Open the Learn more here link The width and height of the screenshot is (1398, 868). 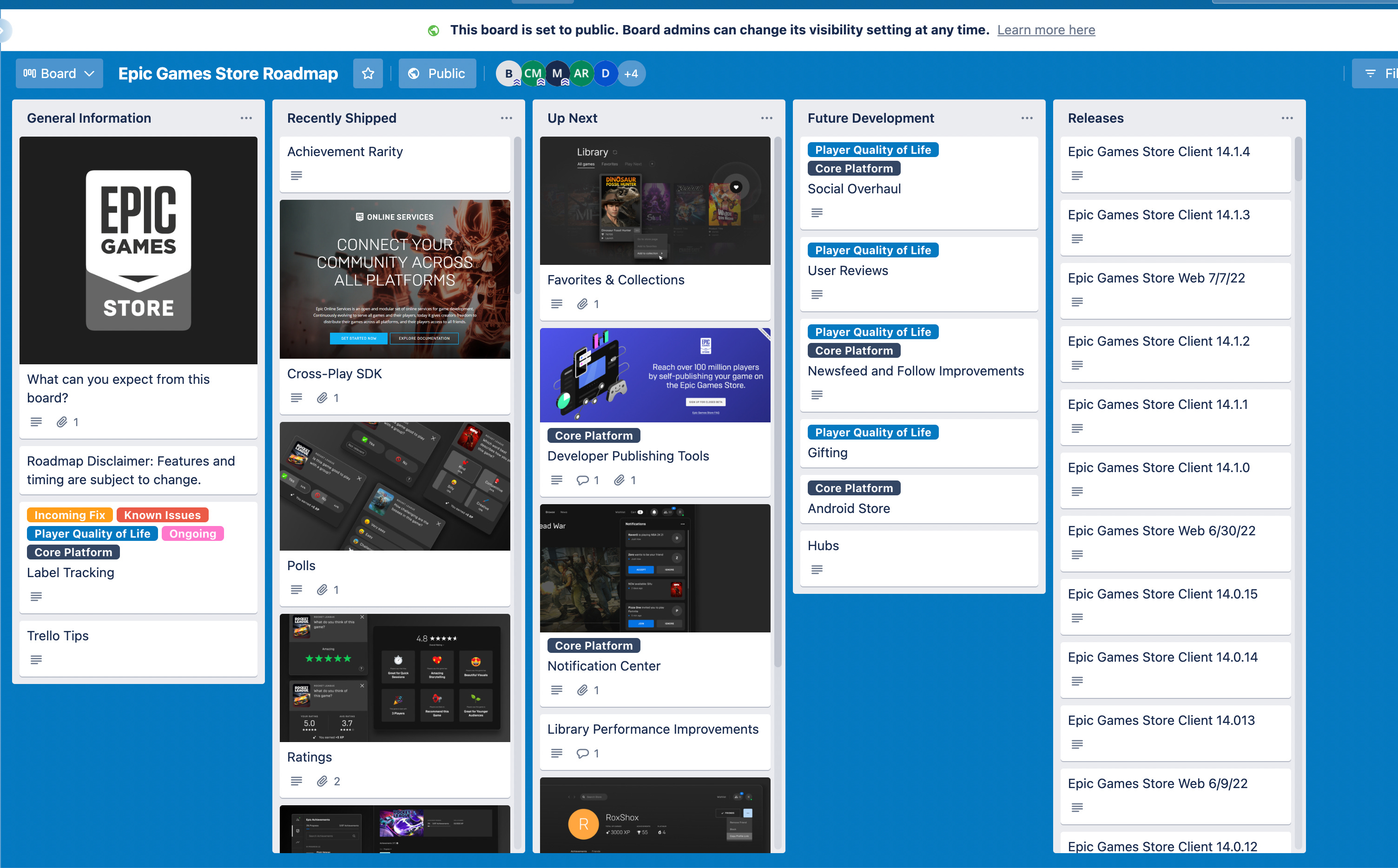coord(1046,30)
